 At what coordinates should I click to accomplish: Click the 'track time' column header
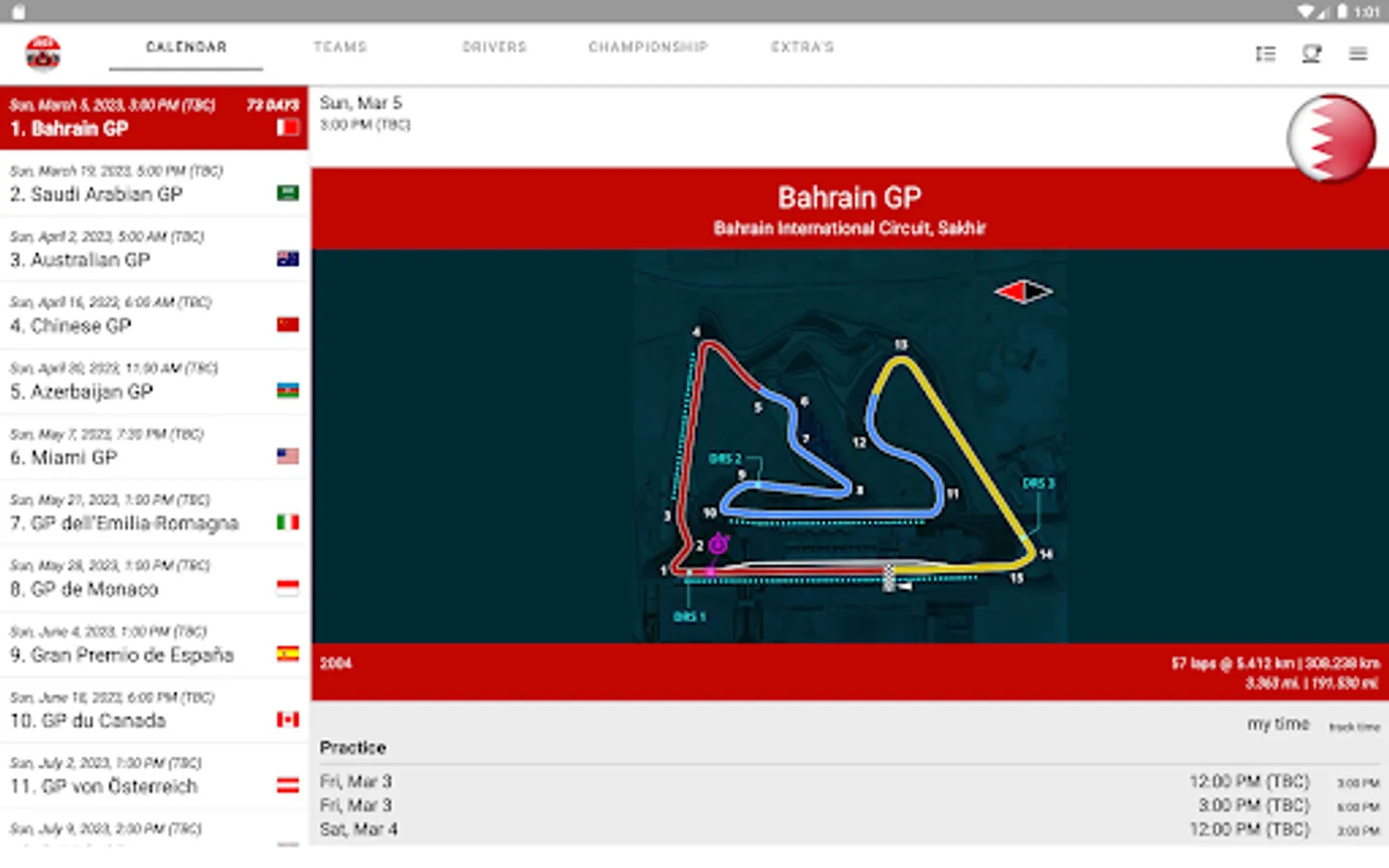[x=1354, y=727]
